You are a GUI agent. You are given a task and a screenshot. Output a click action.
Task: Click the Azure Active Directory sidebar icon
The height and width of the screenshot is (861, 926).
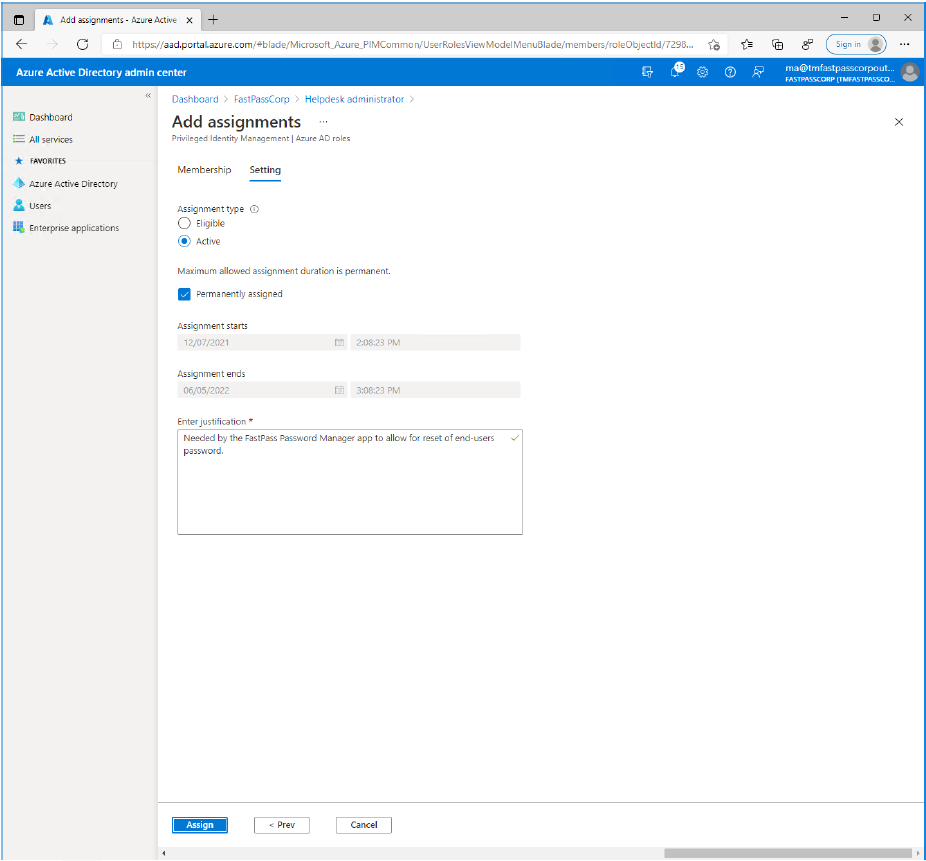pos(19,184)
